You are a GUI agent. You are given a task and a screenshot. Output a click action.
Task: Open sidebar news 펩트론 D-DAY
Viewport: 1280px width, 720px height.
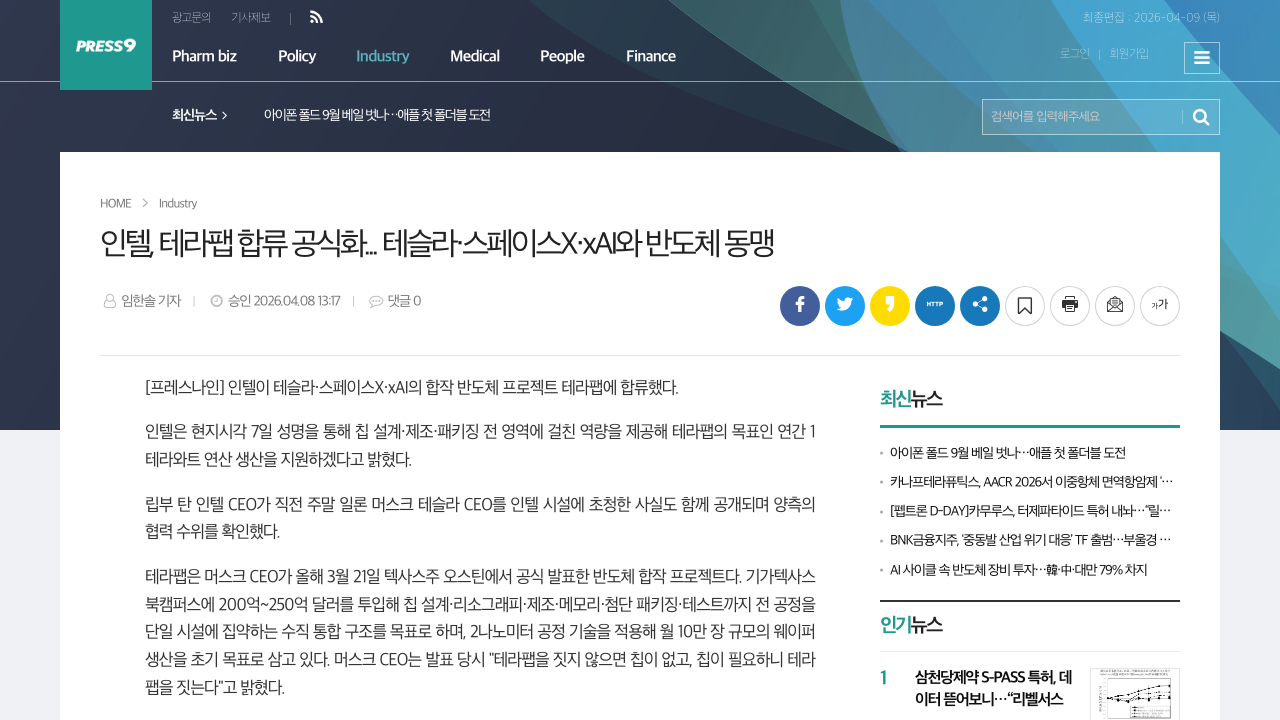point(1031,511)
